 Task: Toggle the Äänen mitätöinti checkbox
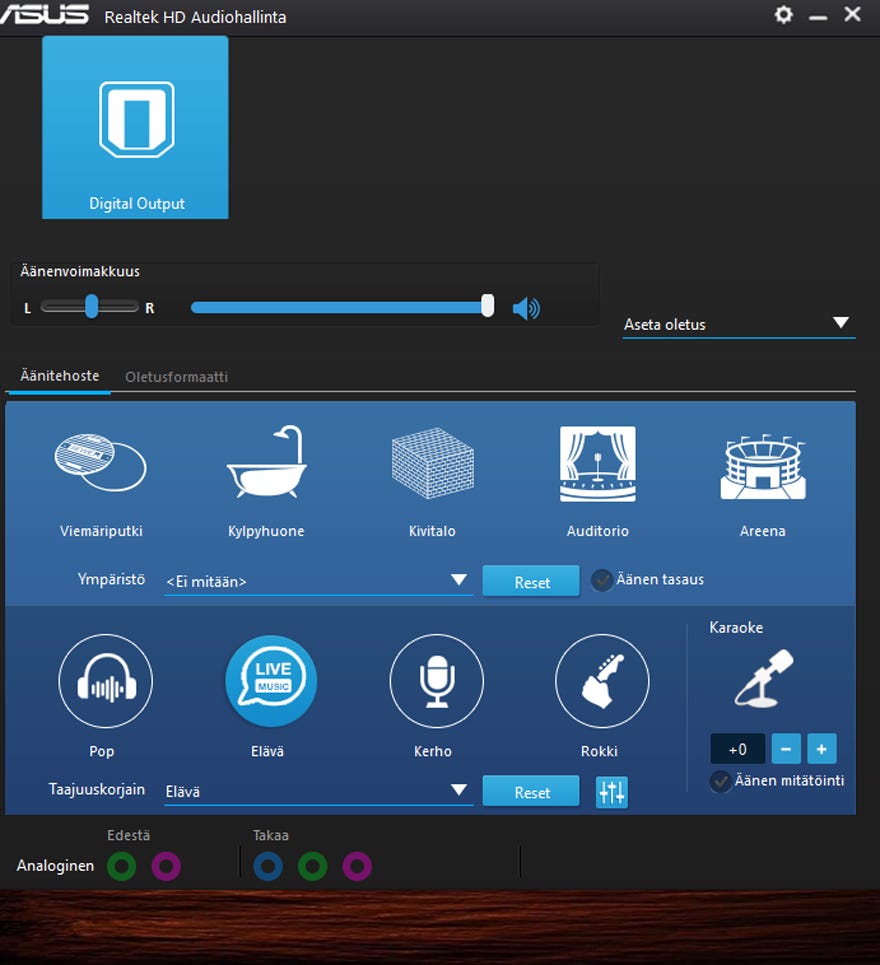720,782
